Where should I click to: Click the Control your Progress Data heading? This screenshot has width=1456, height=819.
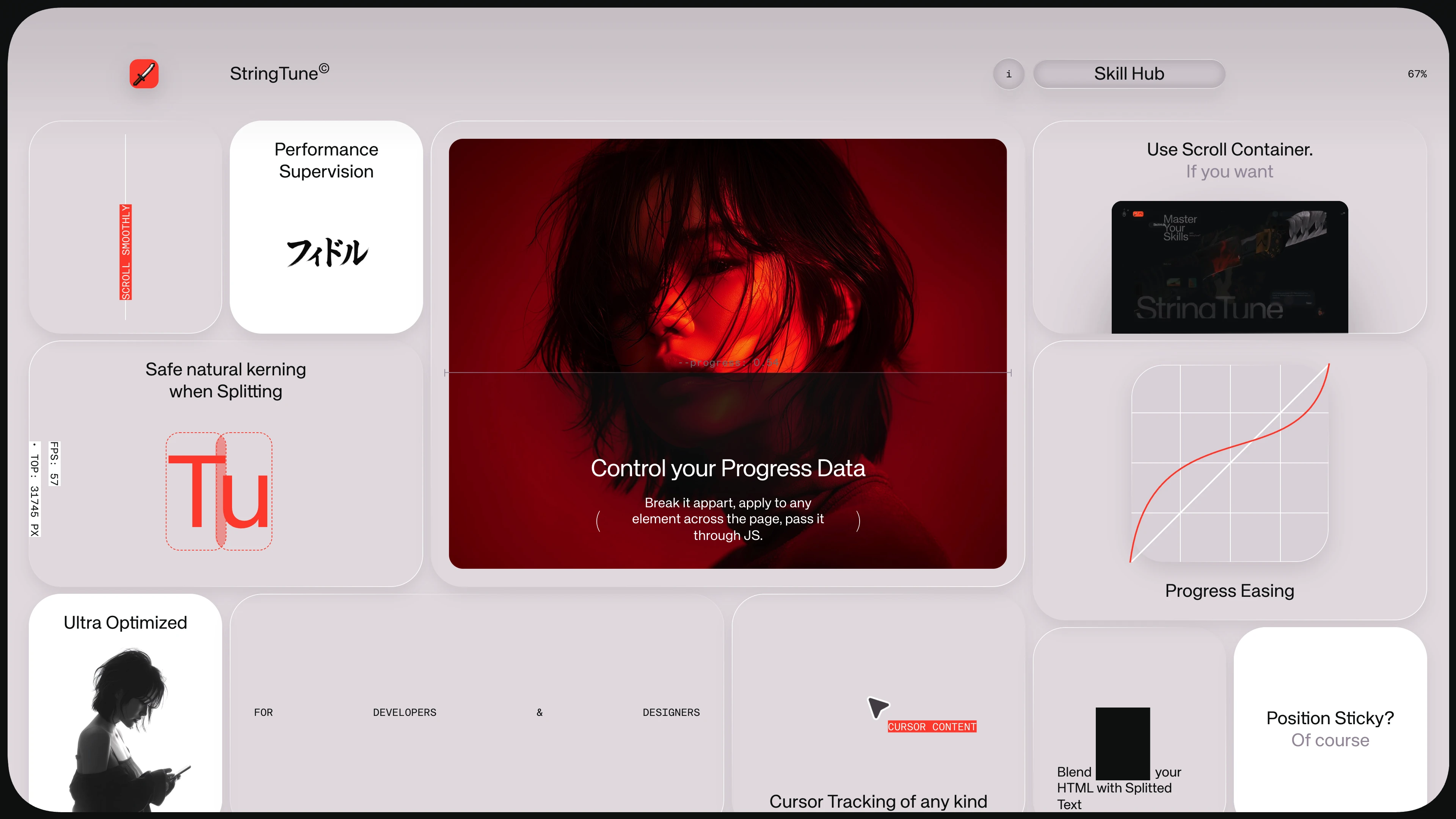[x=728, y=469]
